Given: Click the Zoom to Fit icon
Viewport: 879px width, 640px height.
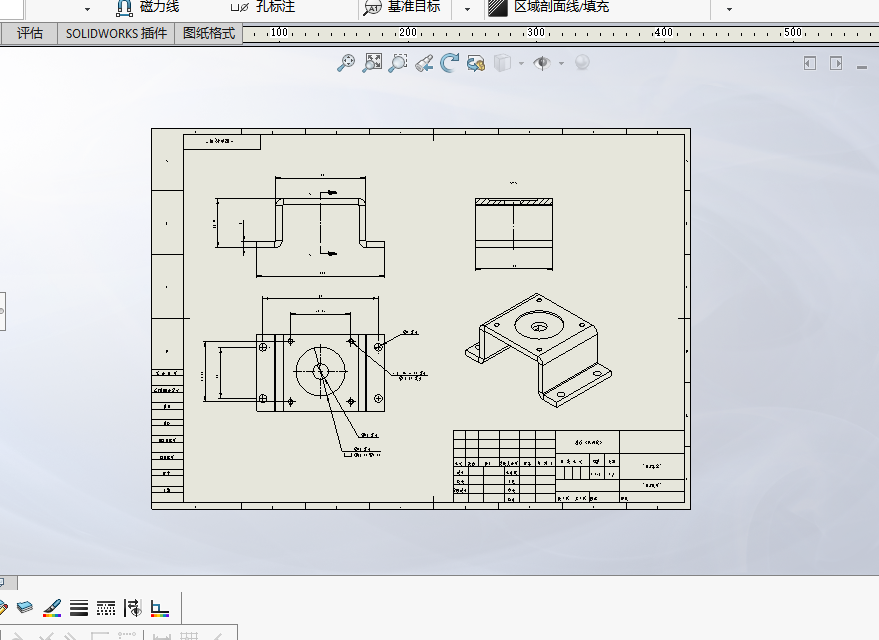Looking at the screenshot, I should pyautogui.click(x=346, y=63).
